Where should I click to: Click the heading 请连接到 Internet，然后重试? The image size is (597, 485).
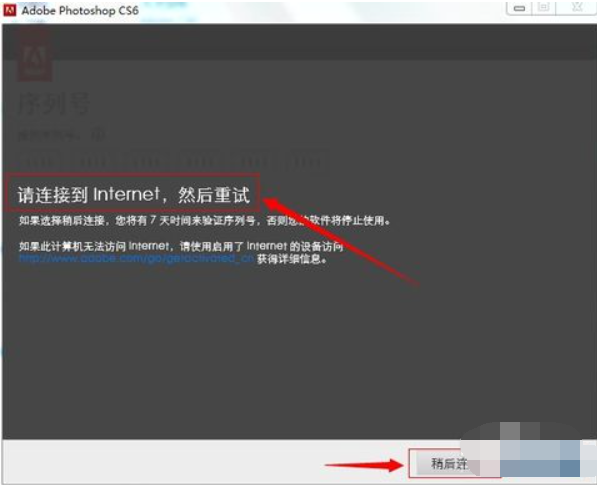tap(133, 195)
